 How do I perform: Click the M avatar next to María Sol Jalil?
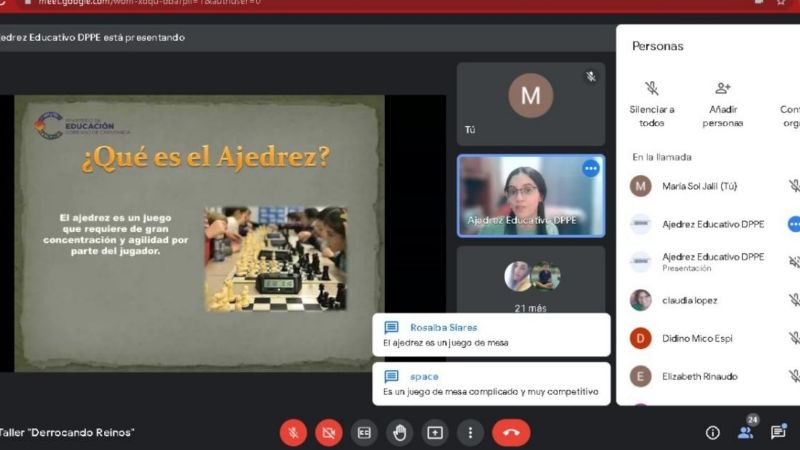(x=640, y=186)
